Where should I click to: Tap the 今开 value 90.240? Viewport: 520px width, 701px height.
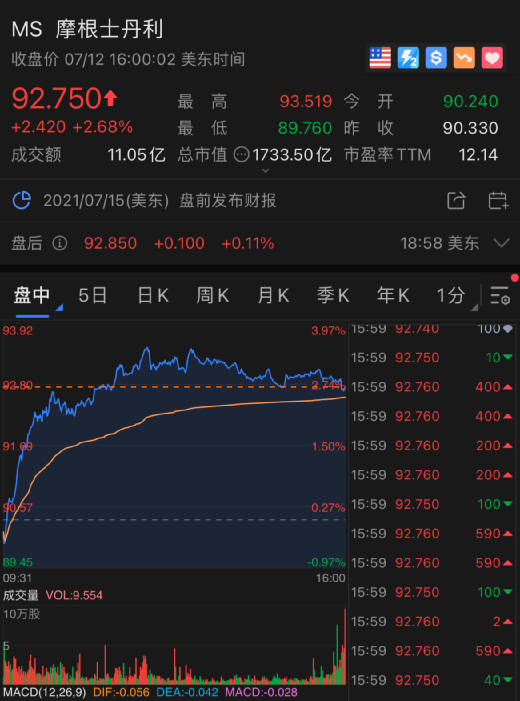pyautogui.click(x=471, y=101)
